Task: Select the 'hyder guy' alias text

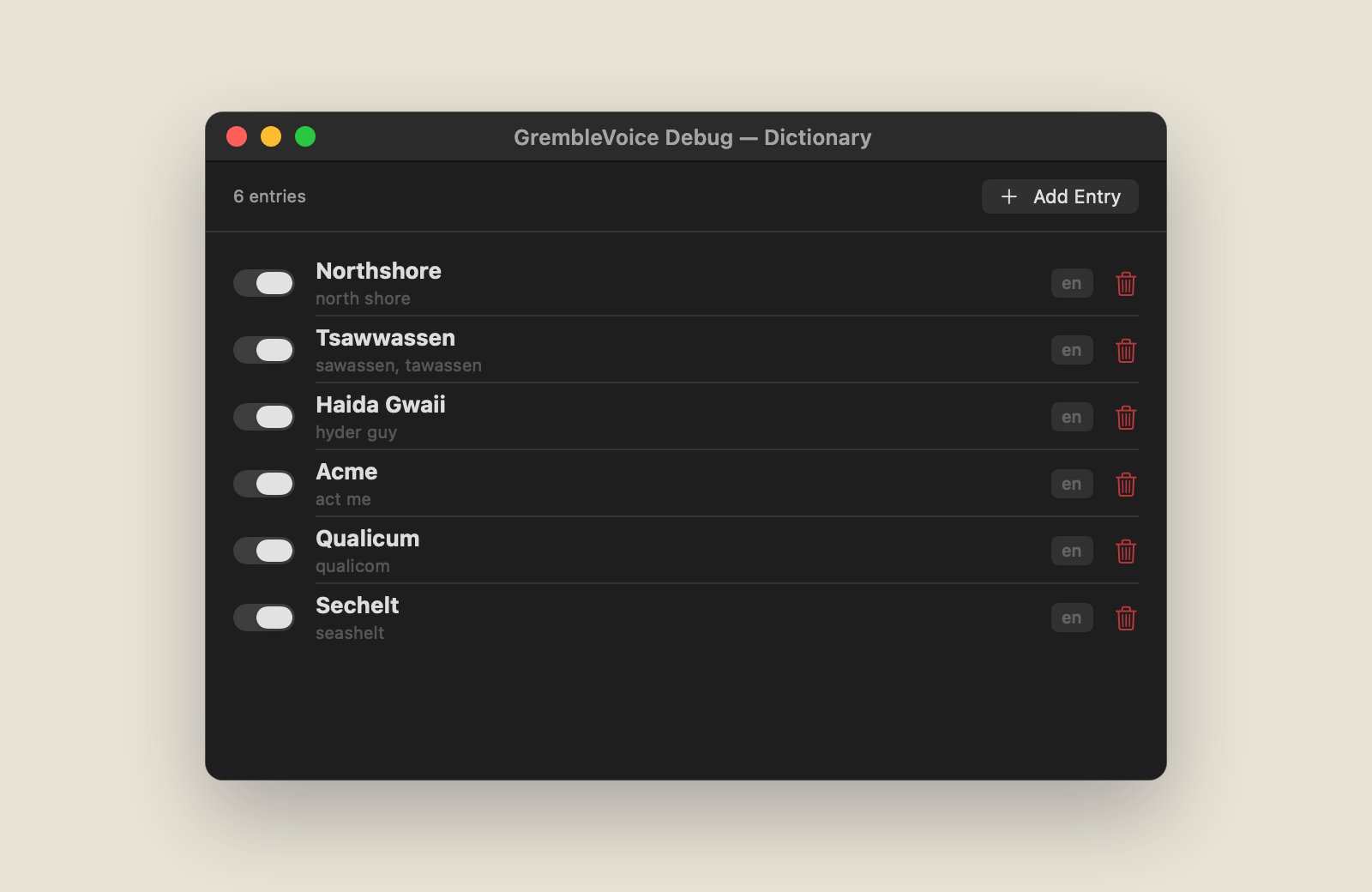Action: pyautogui.click(x=356, y=432)
